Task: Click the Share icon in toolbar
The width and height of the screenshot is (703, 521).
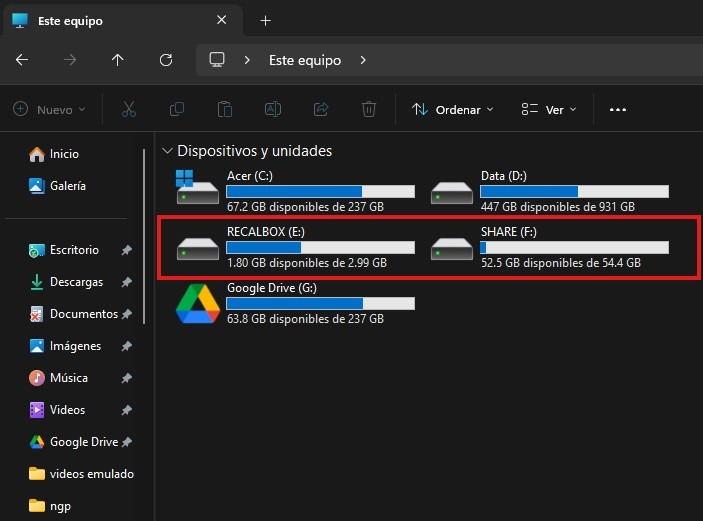Action: tap(321, 110)
